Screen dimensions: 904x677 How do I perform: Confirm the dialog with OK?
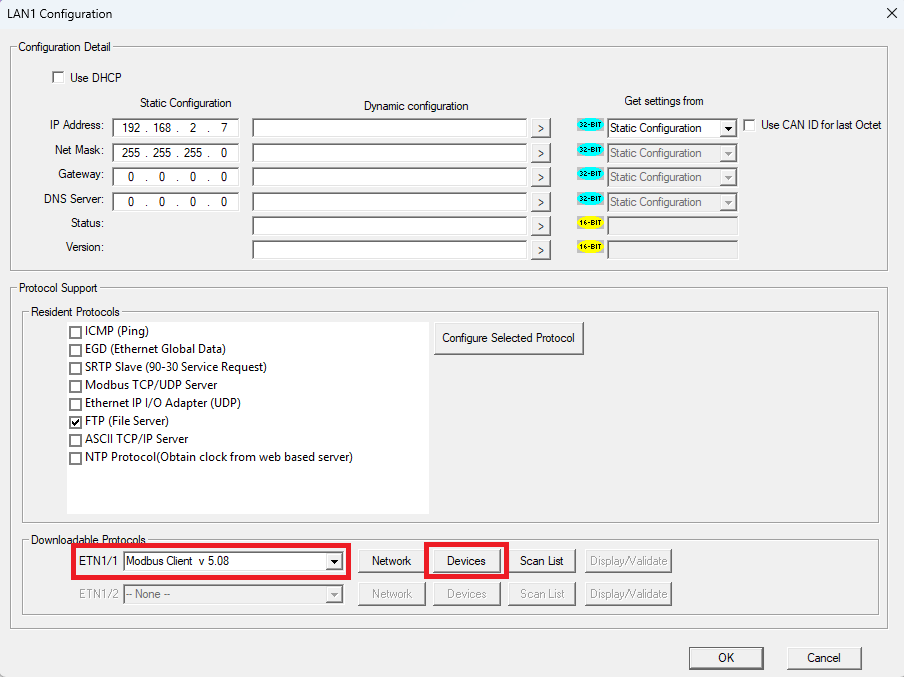[726, 657]
